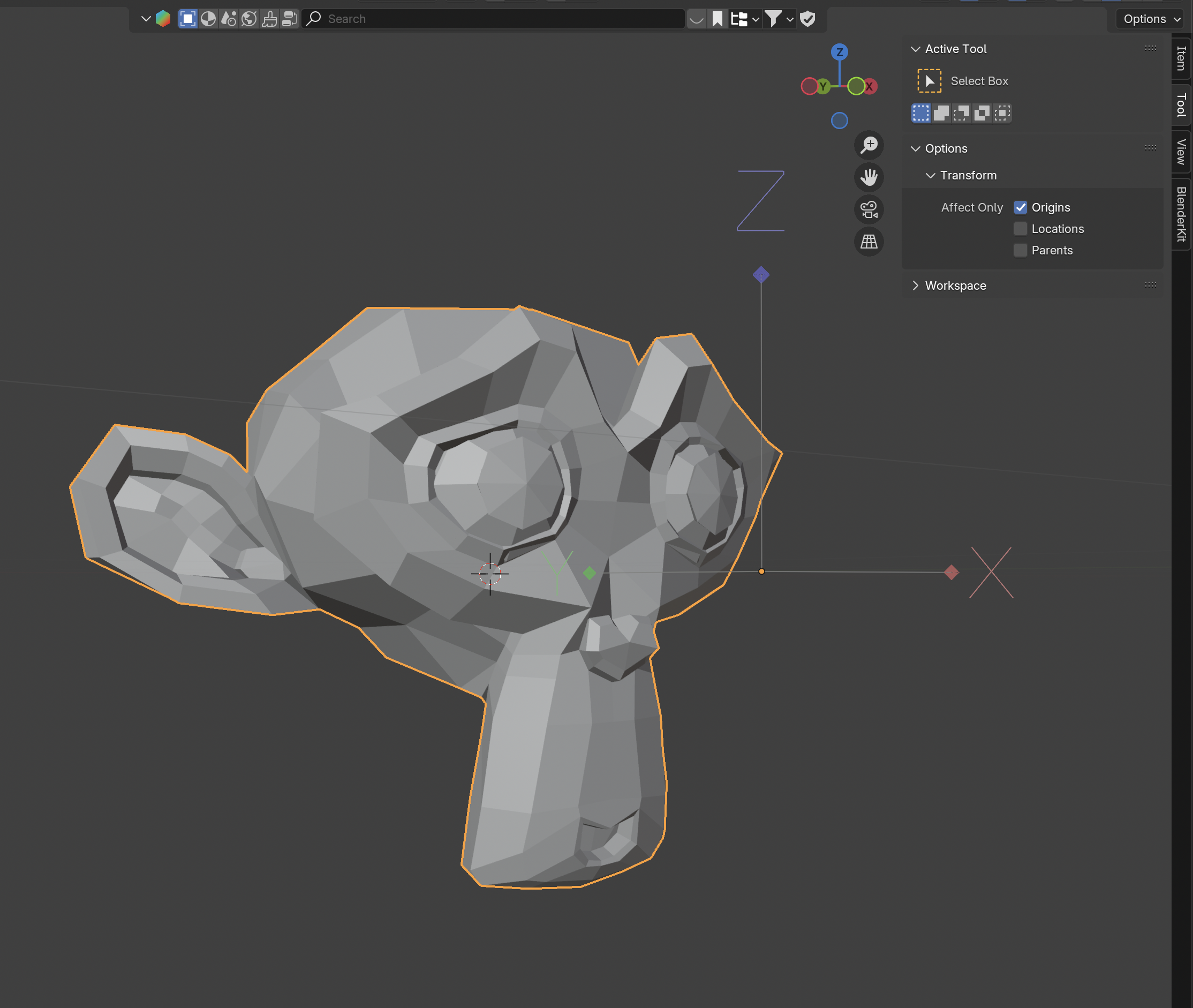Uncheck the Origins checkbox
This screenshot has width=1193, height=1008.
[1020, 207]
